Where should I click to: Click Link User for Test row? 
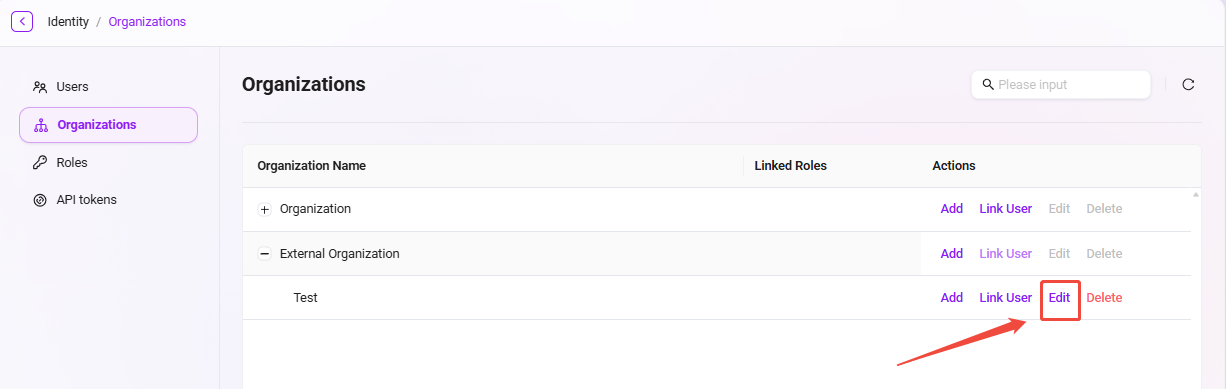(1005, 298)
